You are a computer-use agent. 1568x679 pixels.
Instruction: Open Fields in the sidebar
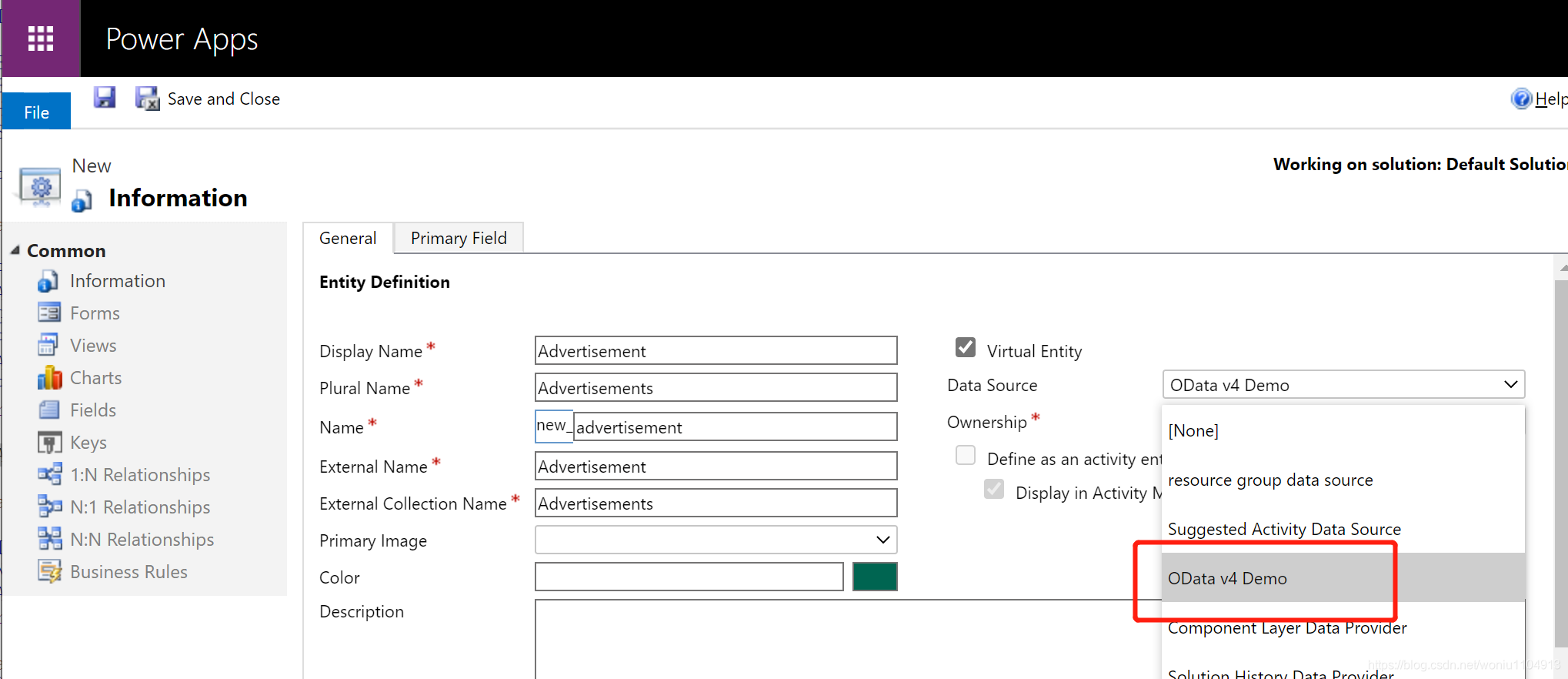[x=93, y=410]
